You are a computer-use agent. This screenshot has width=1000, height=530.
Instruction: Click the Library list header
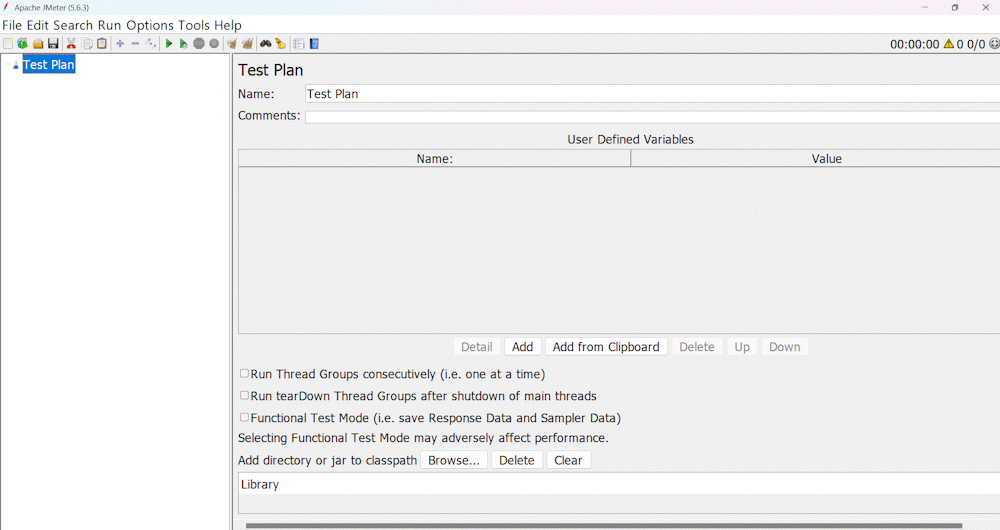point(619,484)
